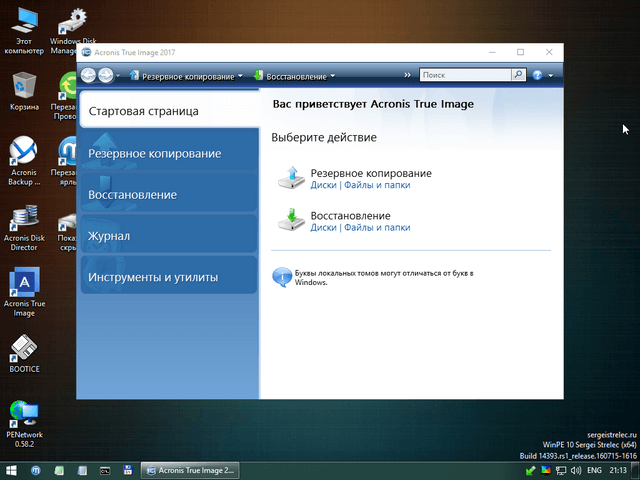Click Диски link under Резервное копирование
Screen dimensions: 640x480
point(323,185)
